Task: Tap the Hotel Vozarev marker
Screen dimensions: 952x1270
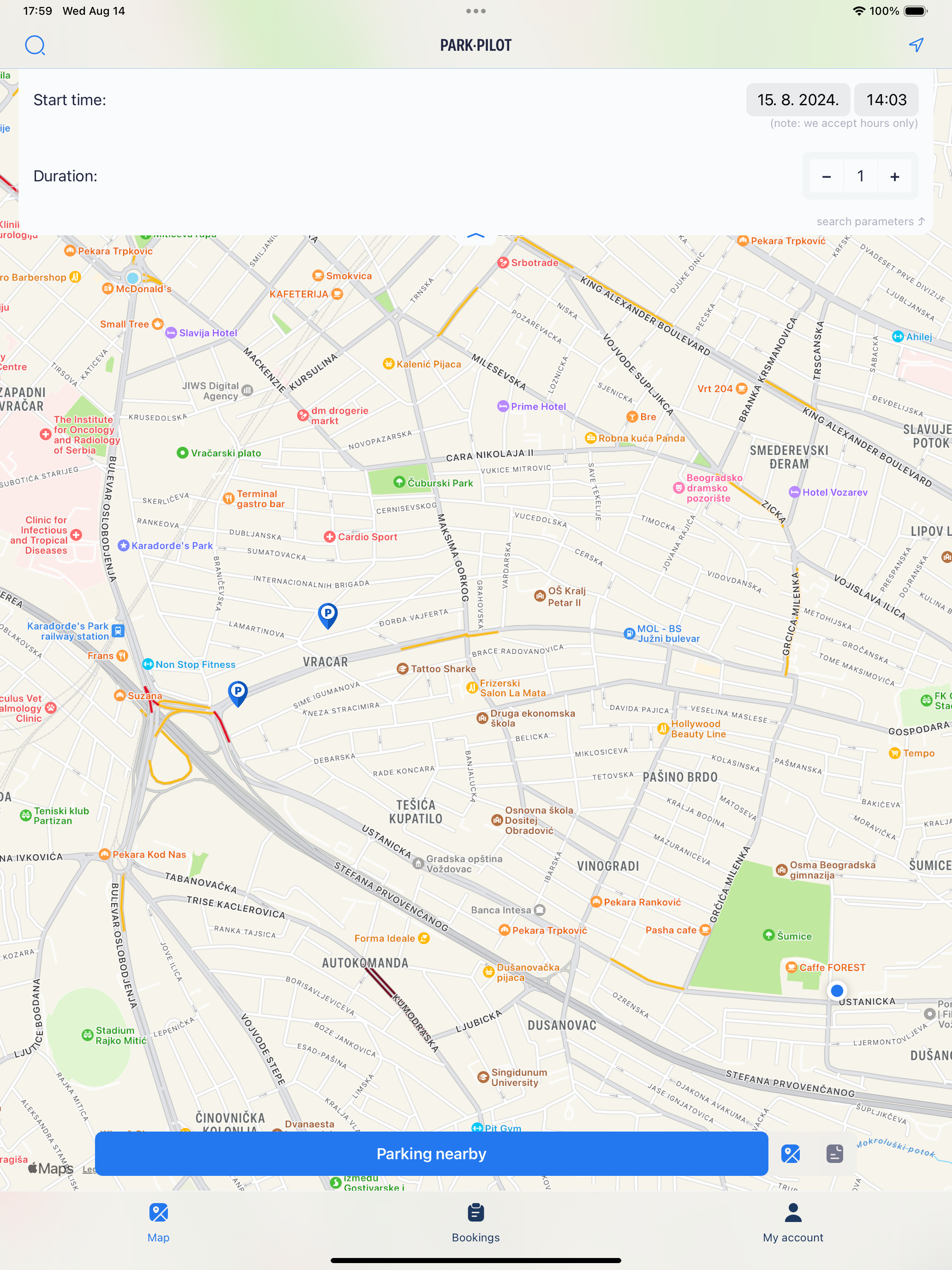Action: tap(794, 492)
